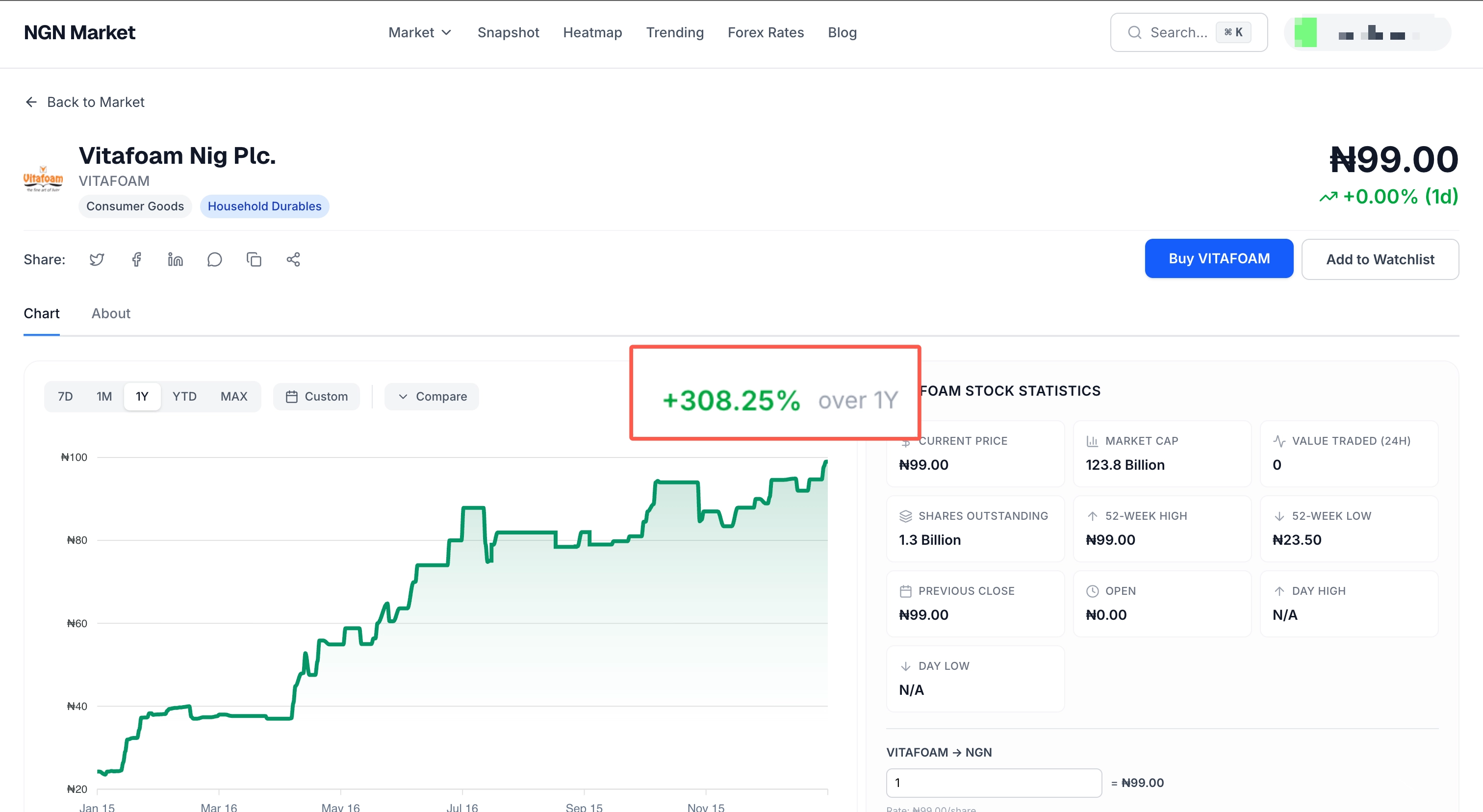
Task: Click the WhatsApp chat share icon
Action: point(214,259)
